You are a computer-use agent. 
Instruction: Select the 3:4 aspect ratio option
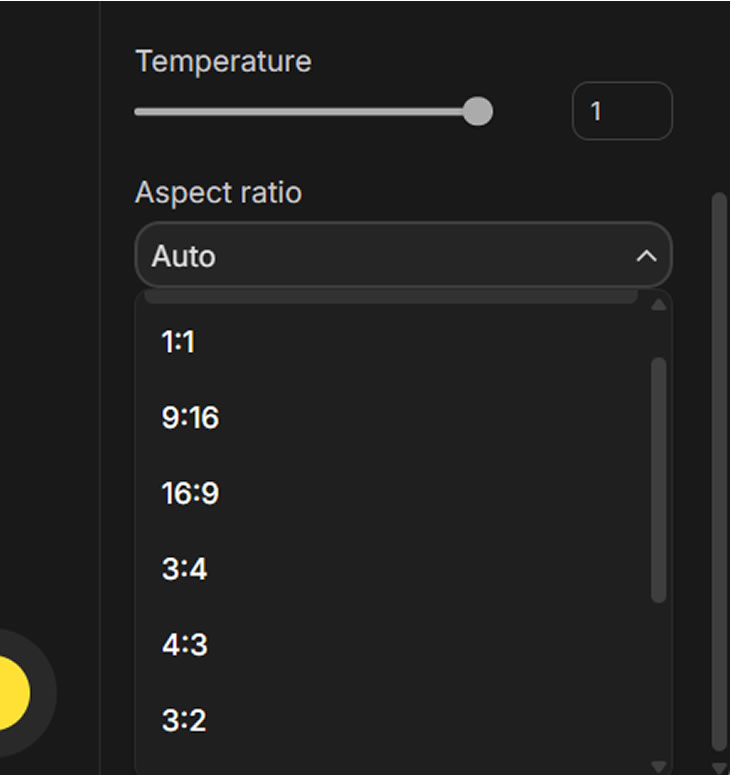[184, 569]
